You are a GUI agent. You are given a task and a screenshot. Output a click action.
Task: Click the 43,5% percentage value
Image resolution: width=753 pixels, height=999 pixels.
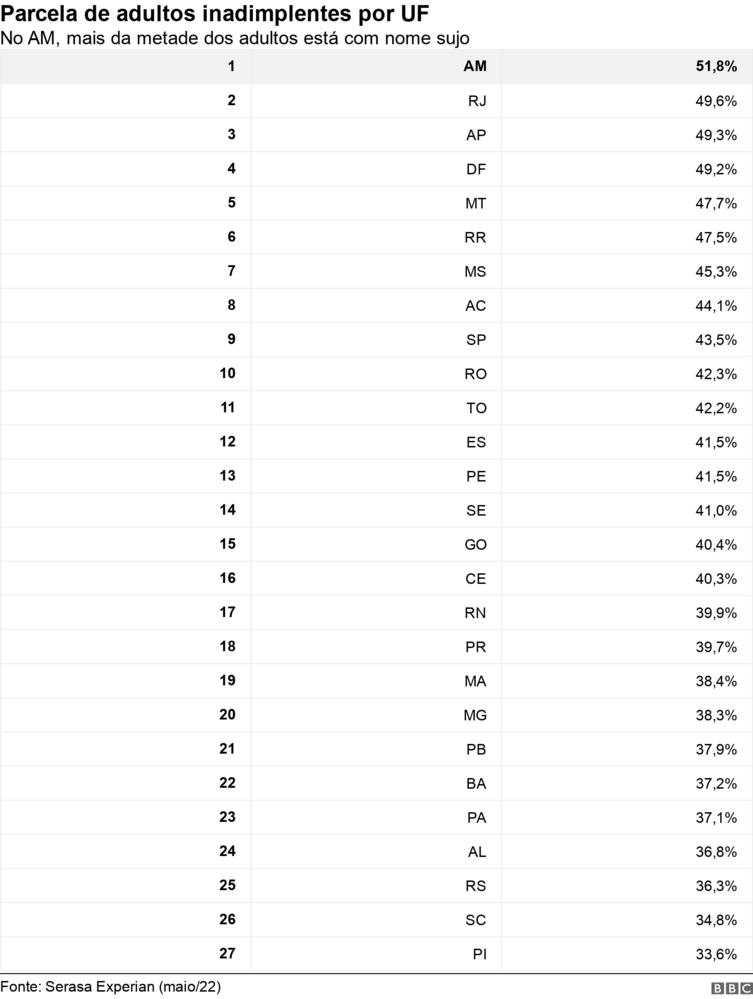coord(717,339)
